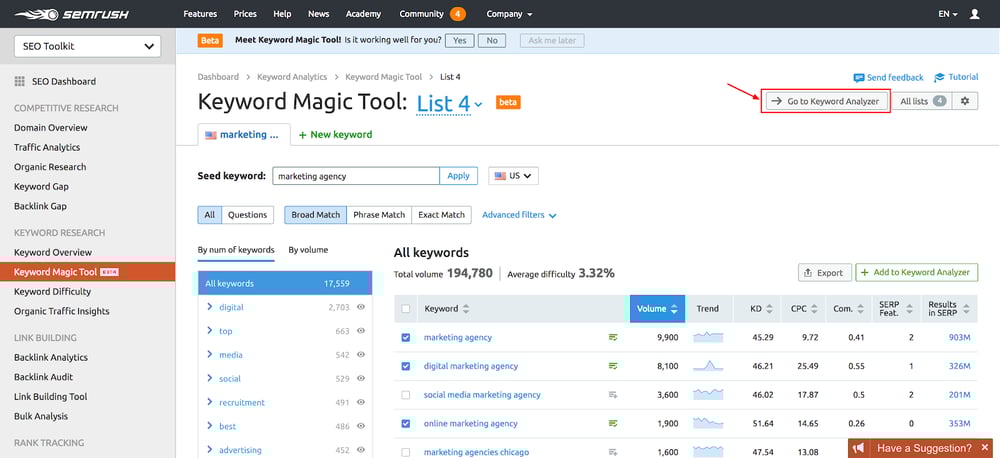Click the Export button
Viewport: 1000px width, 458px height.
(x=825, y=272)
